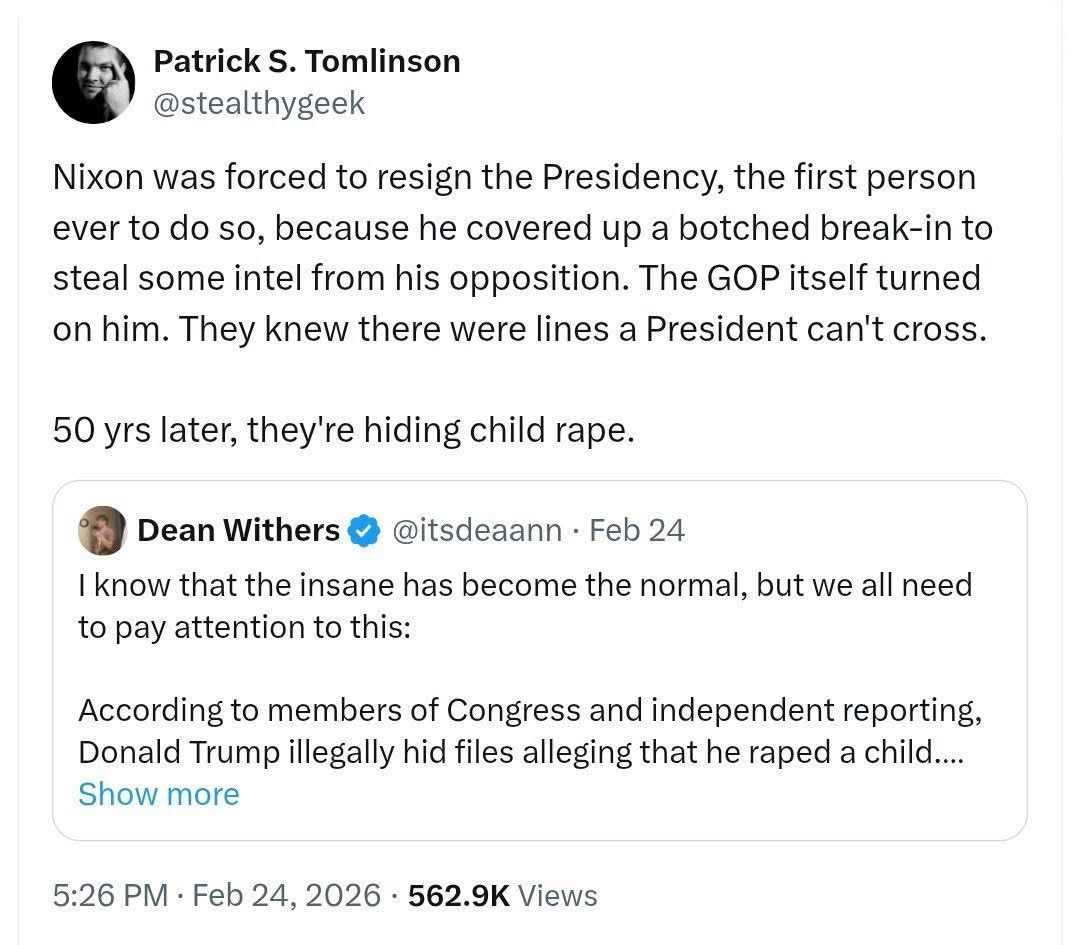This screenshot has height=945, width=1080.
Task: Click Patrick S. Tomlinson's profile avatar
Action: click(93, 83)
